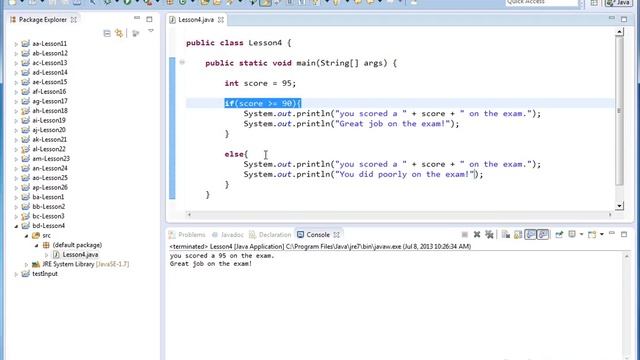Remove the launch from the console
Viewport: 640px width, 360px height.
477,234
